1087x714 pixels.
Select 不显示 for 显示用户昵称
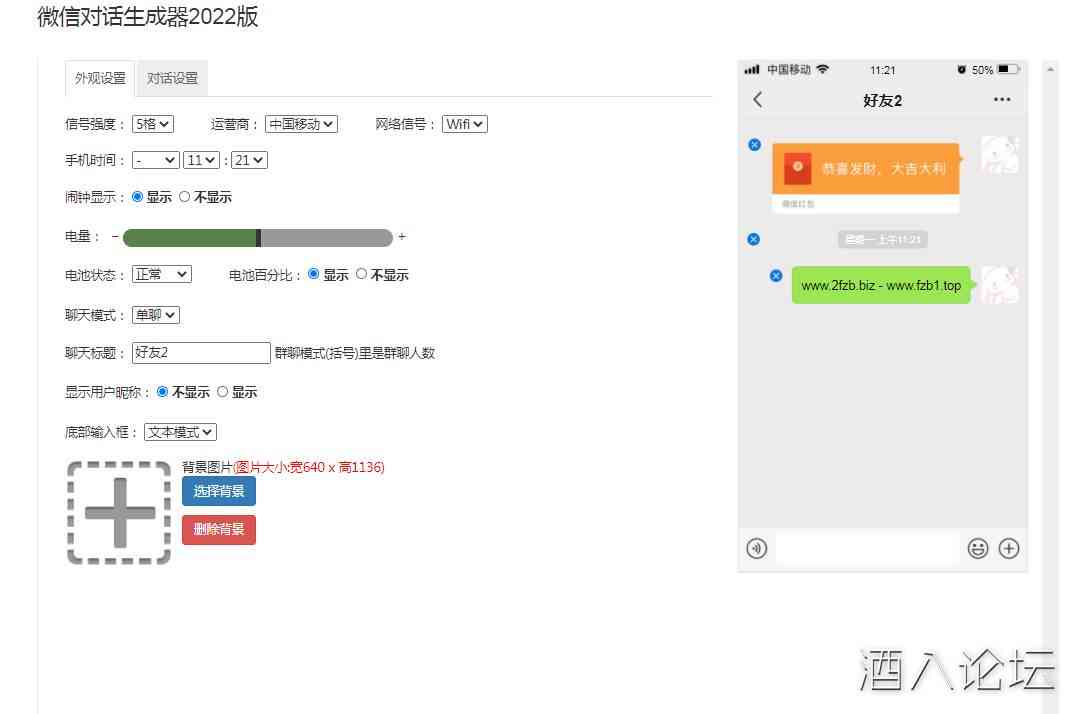coord(162,392)
